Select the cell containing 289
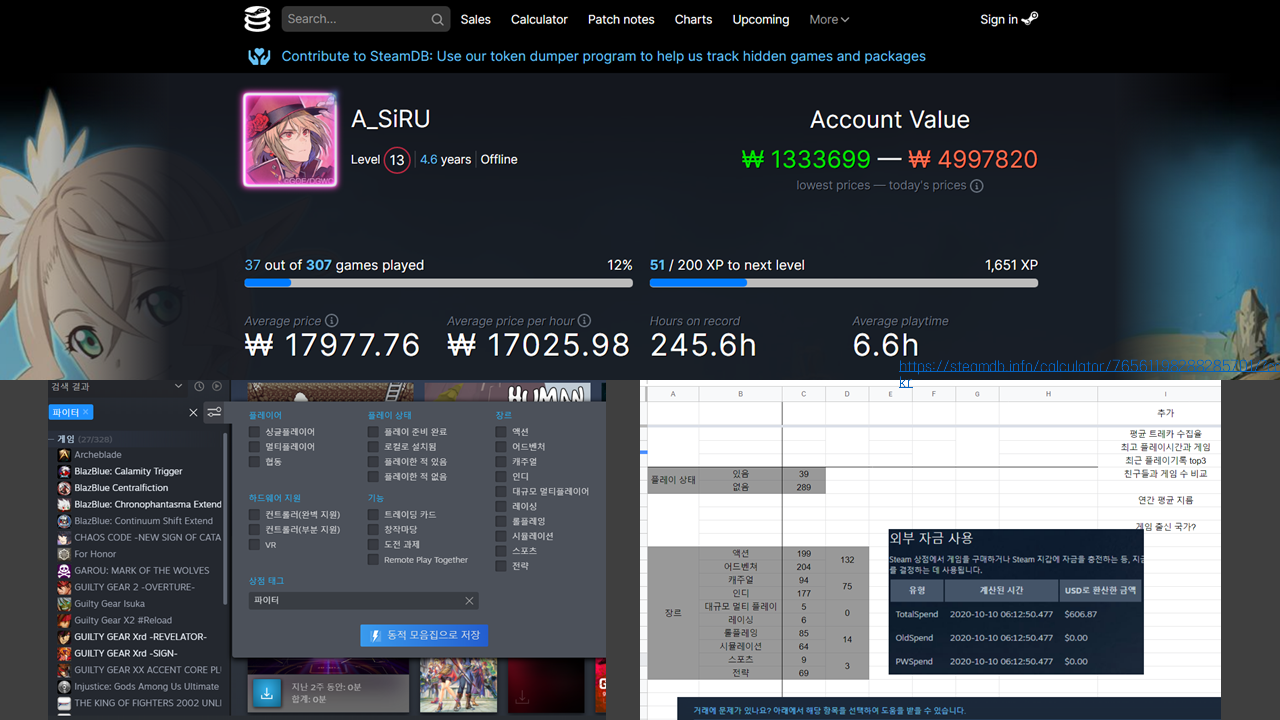 pos(803,487)
